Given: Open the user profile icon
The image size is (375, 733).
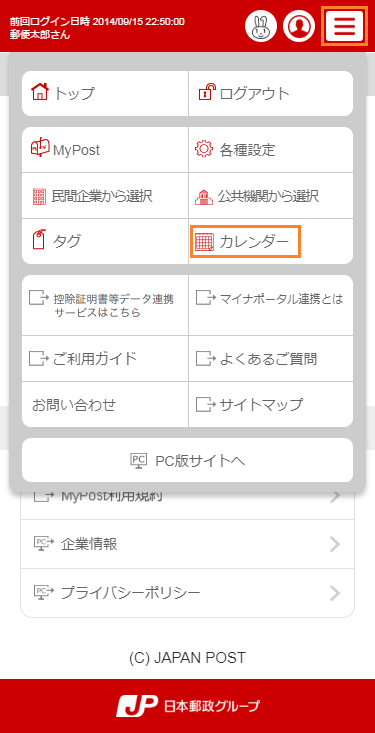Looking at the screenshot, I should click(x=298, y=27).
